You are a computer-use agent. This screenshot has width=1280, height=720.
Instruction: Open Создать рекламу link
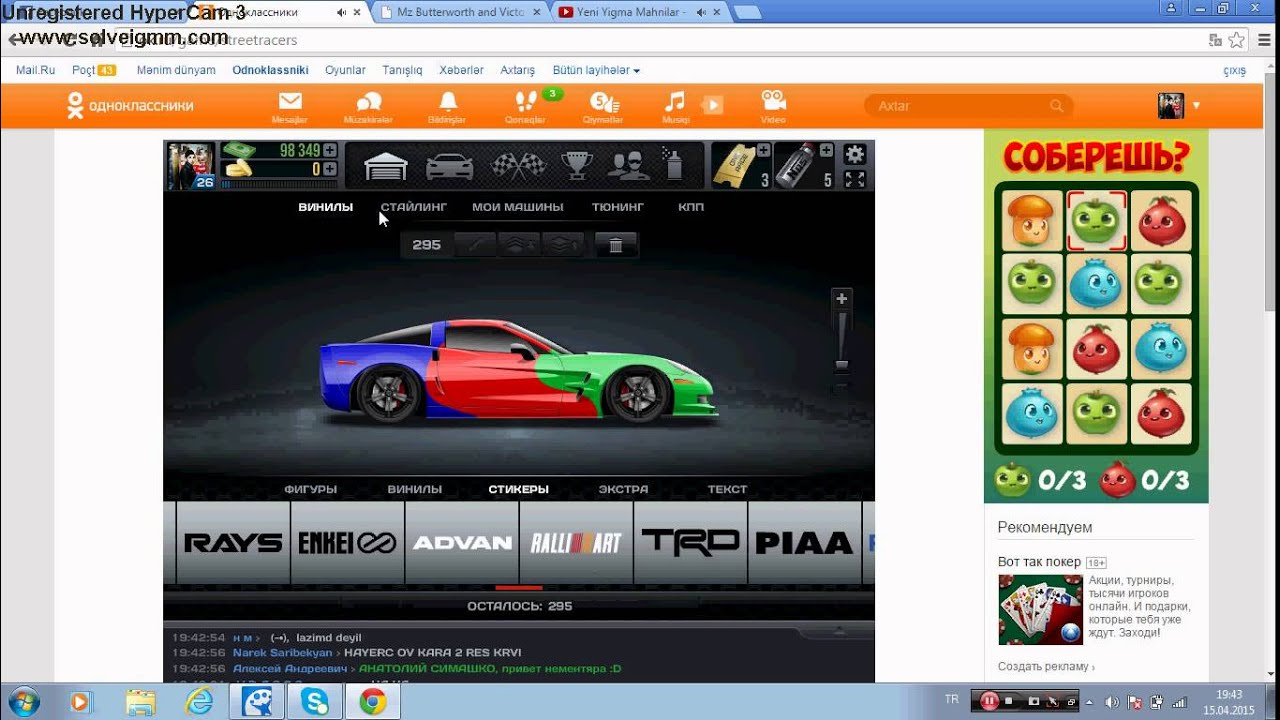1045,667
